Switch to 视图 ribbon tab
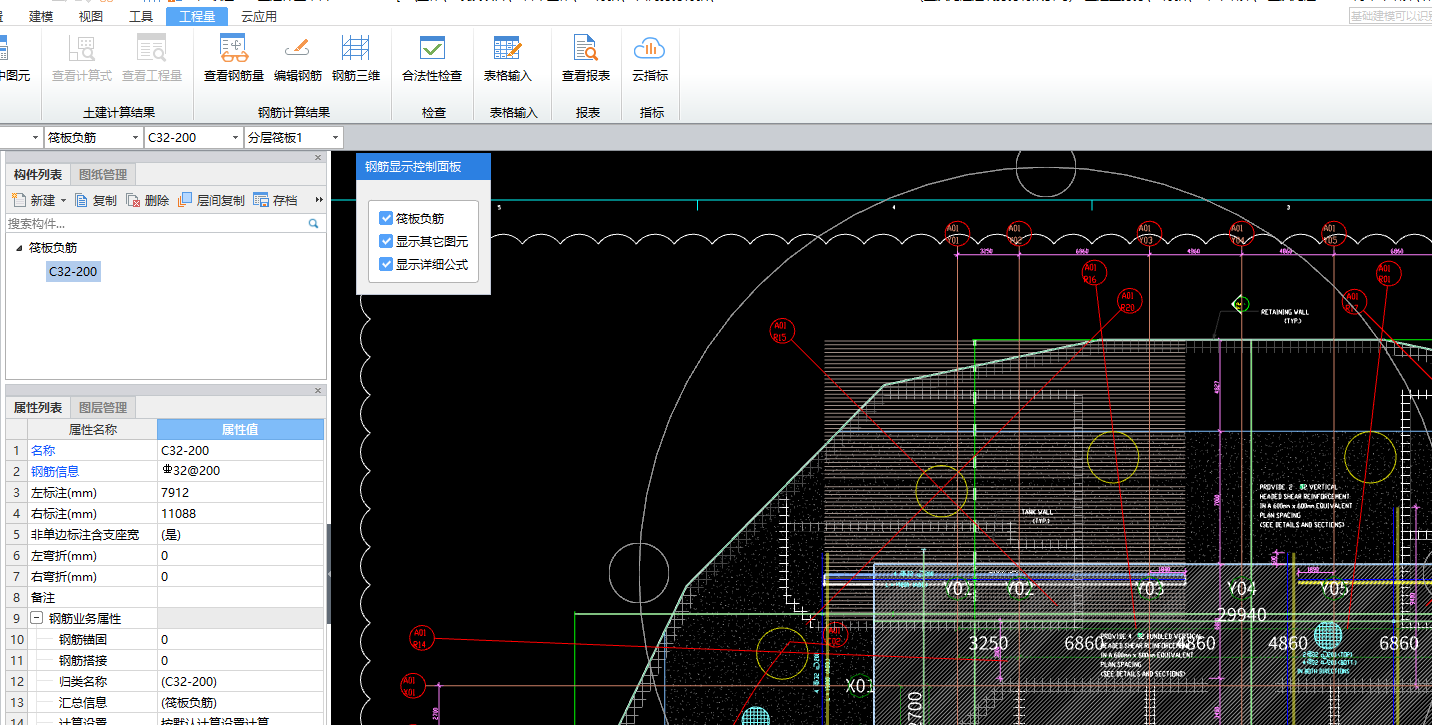1432x725 pixels. point(91,16)
